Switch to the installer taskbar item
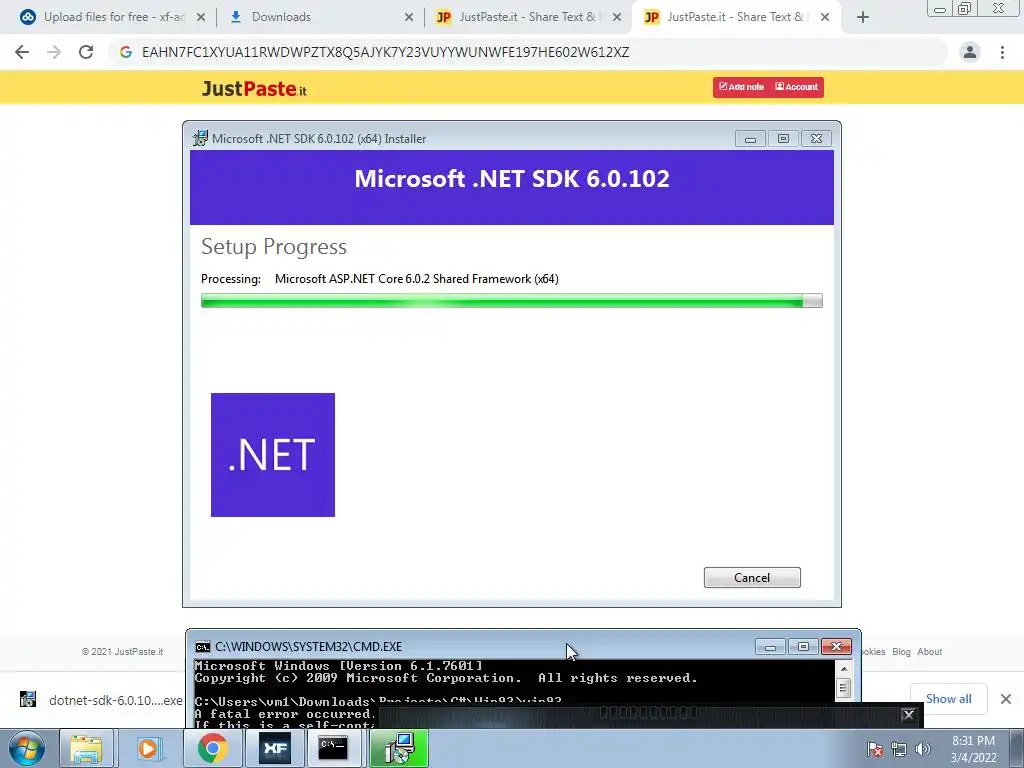The width and height of the screenshot is (1024, 768). click(400, 748)
